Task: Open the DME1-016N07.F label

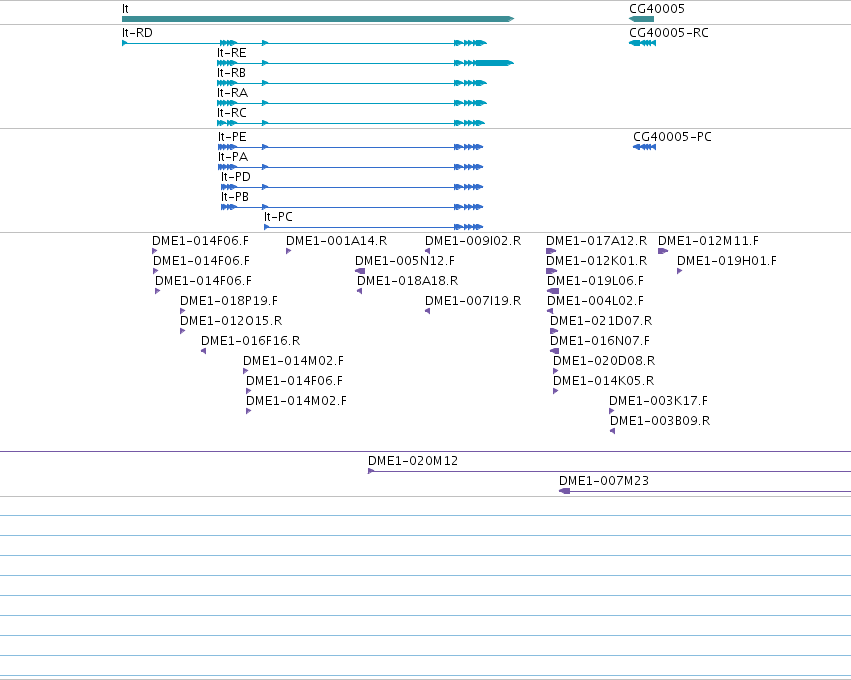Action: click(x=600, y=341)
